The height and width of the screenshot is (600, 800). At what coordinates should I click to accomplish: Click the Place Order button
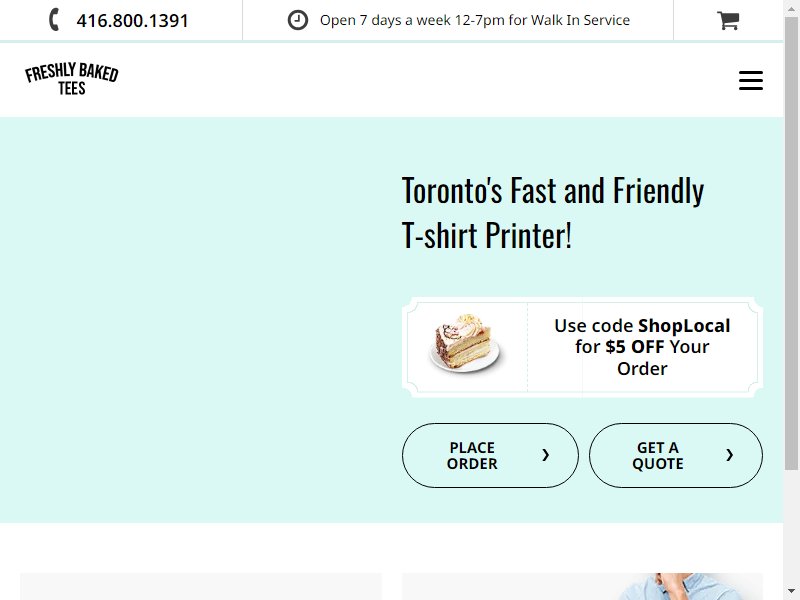point(490,455)
